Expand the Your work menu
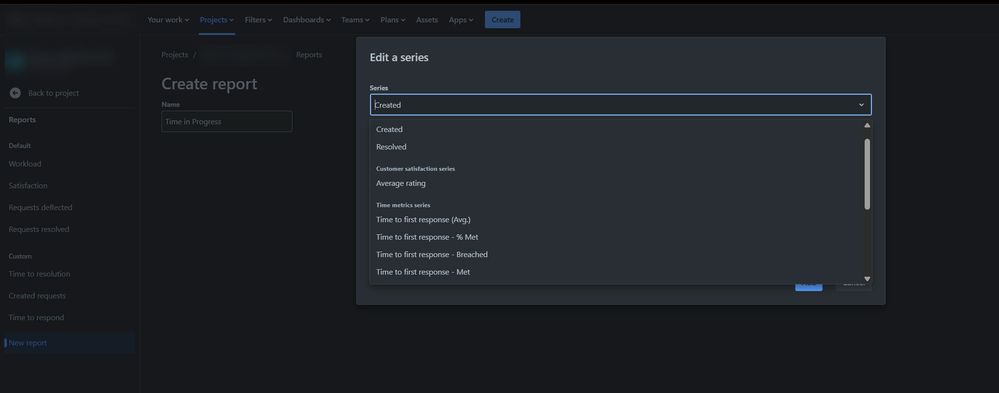 168,20
